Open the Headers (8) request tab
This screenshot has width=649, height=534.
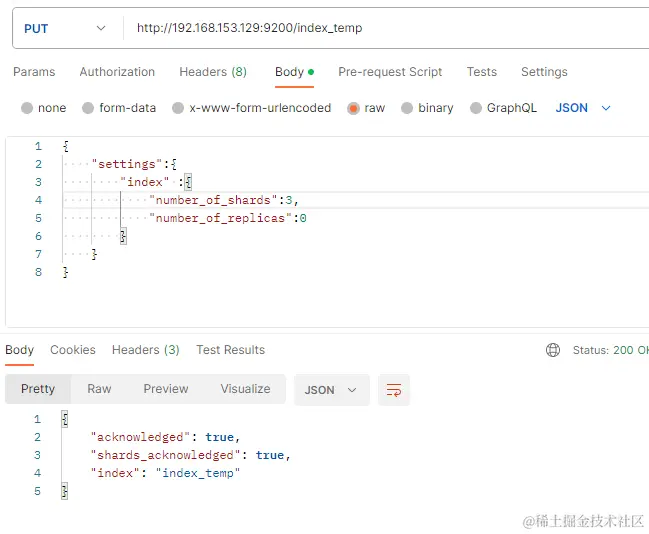(x=213, y=72)
